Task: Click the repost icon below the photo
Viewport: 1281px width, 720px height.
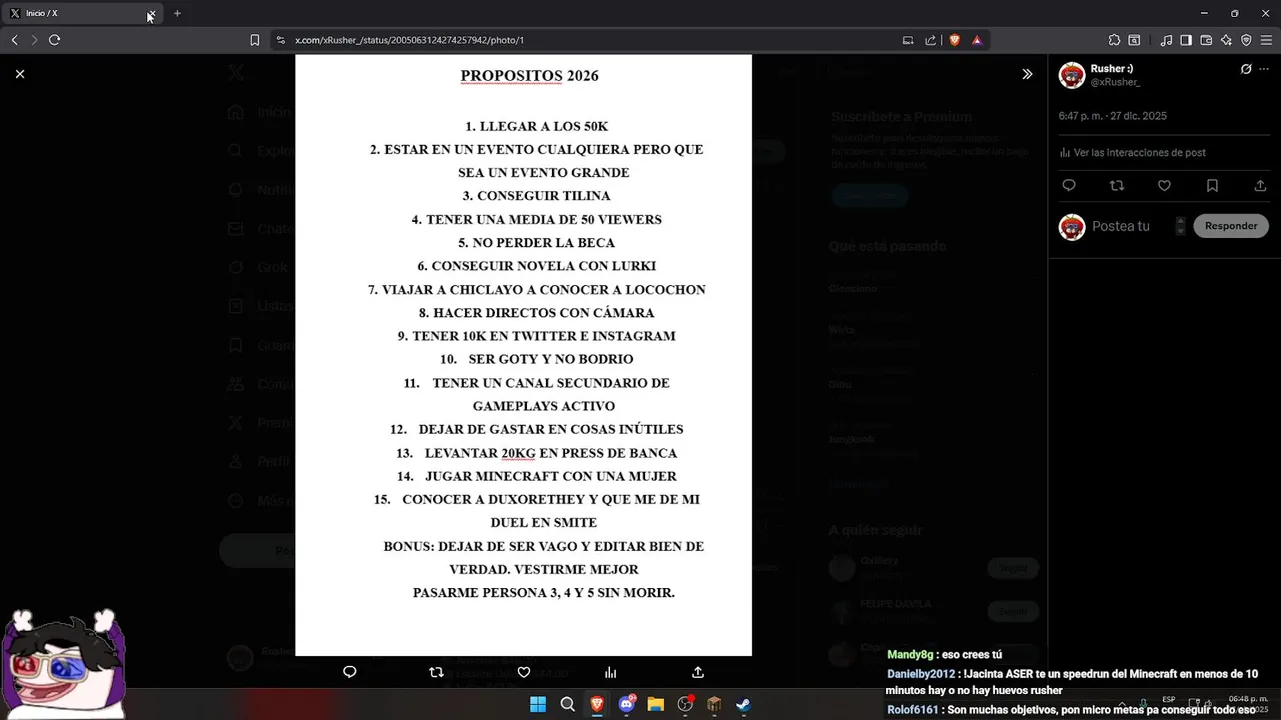Action: [x=436, y=672]
